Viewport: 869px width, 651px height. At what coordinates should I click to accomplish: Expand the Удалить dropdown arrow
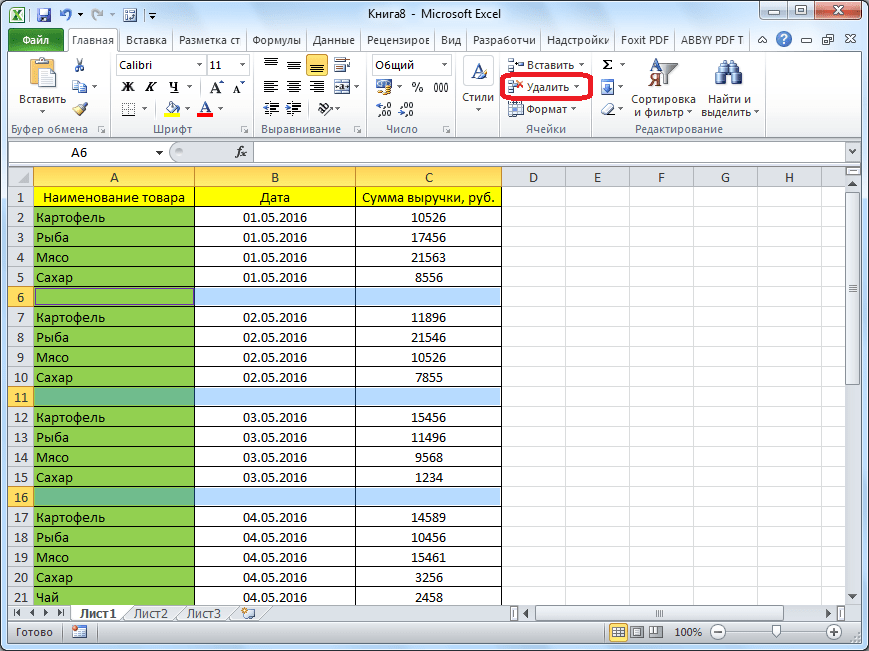point(576,87)
